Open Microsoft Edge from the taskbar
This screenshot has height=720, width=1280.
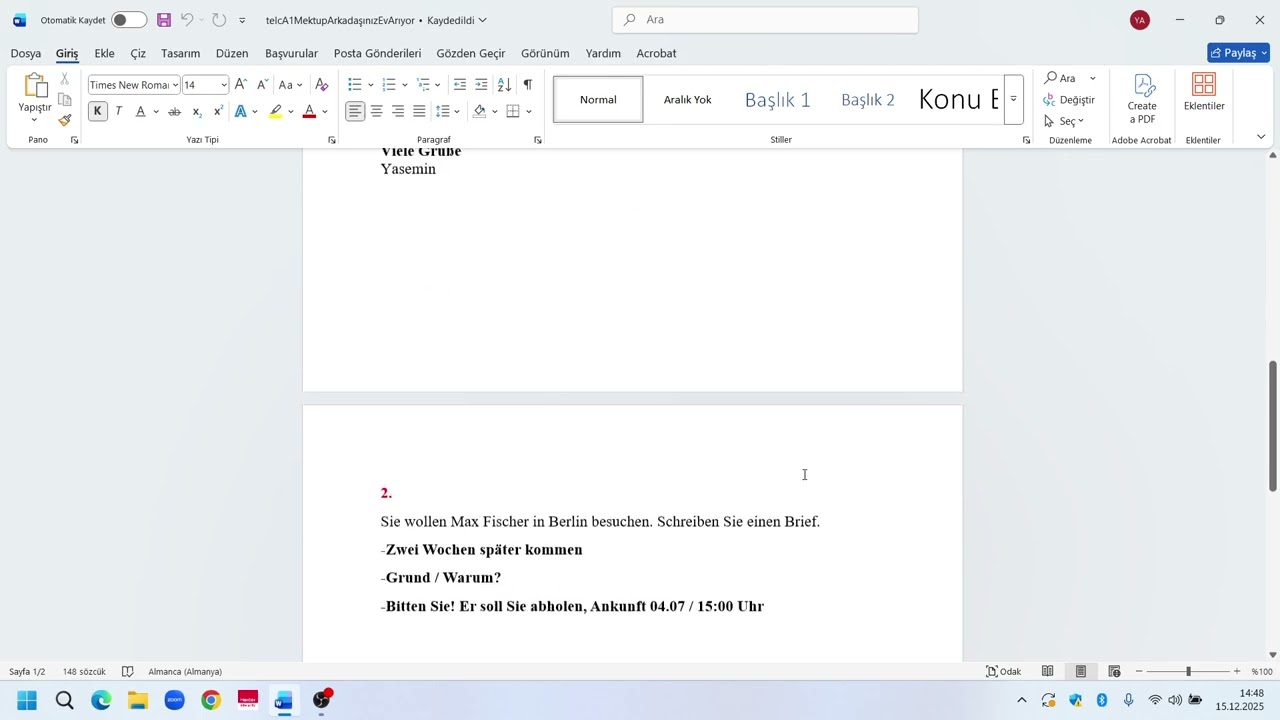(x=101, y=700)
